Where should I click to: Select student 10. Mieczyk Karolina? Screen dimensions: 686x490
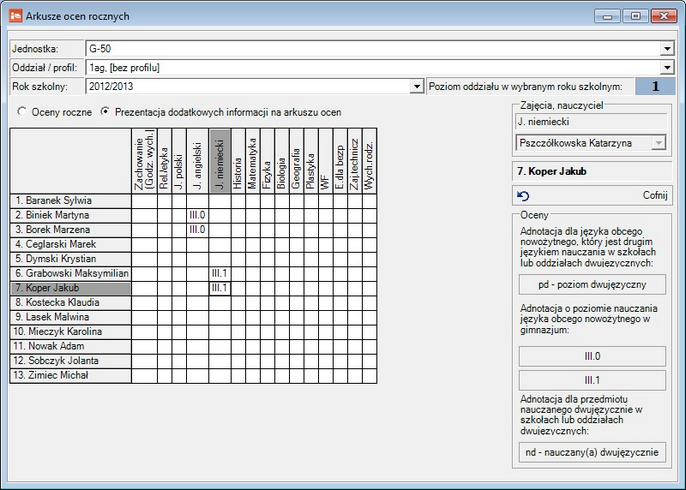[70, 332]
